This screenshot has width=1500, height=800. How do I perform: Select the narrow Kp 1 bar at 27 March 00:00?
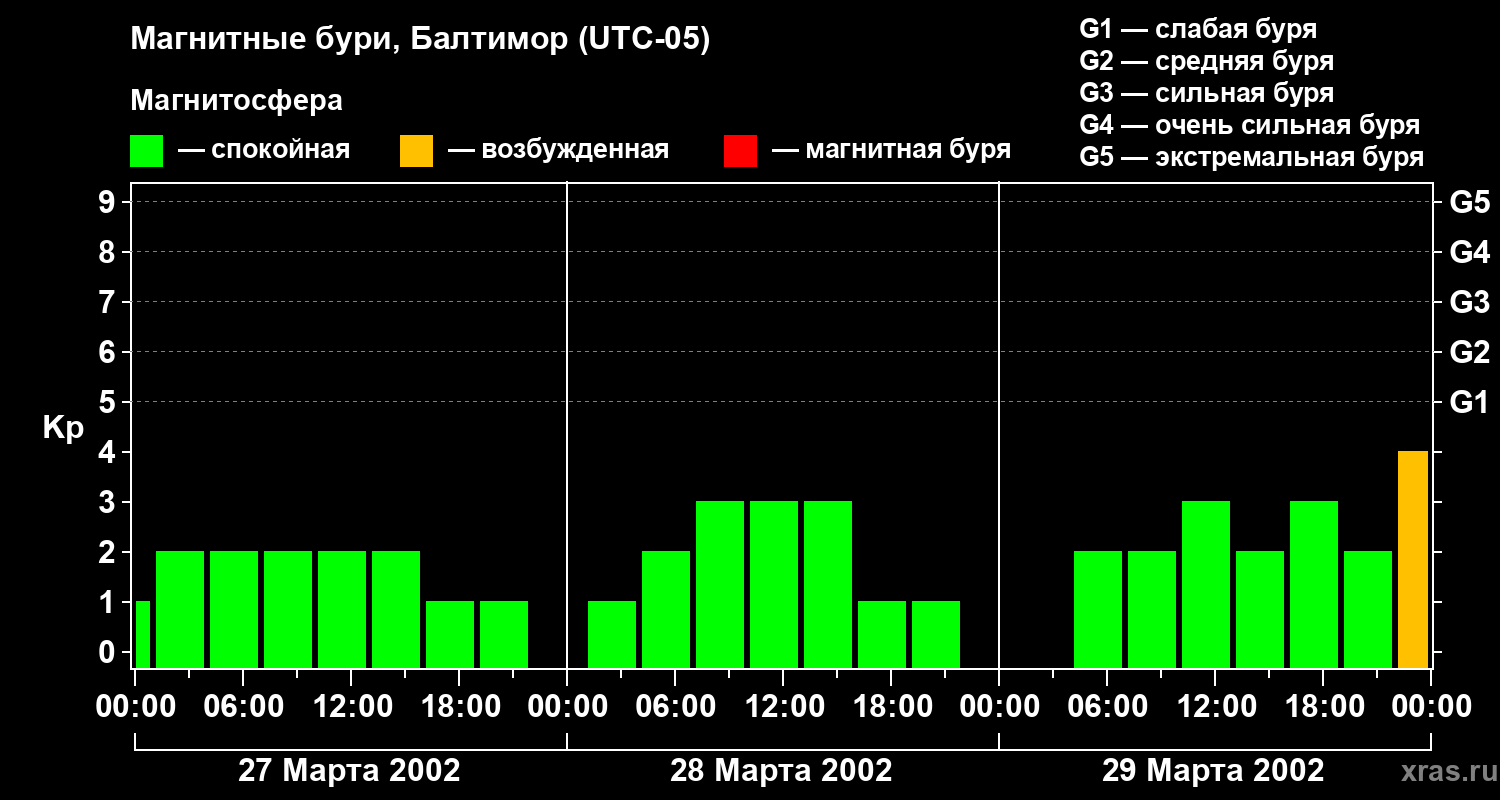[x=142, y=635]
